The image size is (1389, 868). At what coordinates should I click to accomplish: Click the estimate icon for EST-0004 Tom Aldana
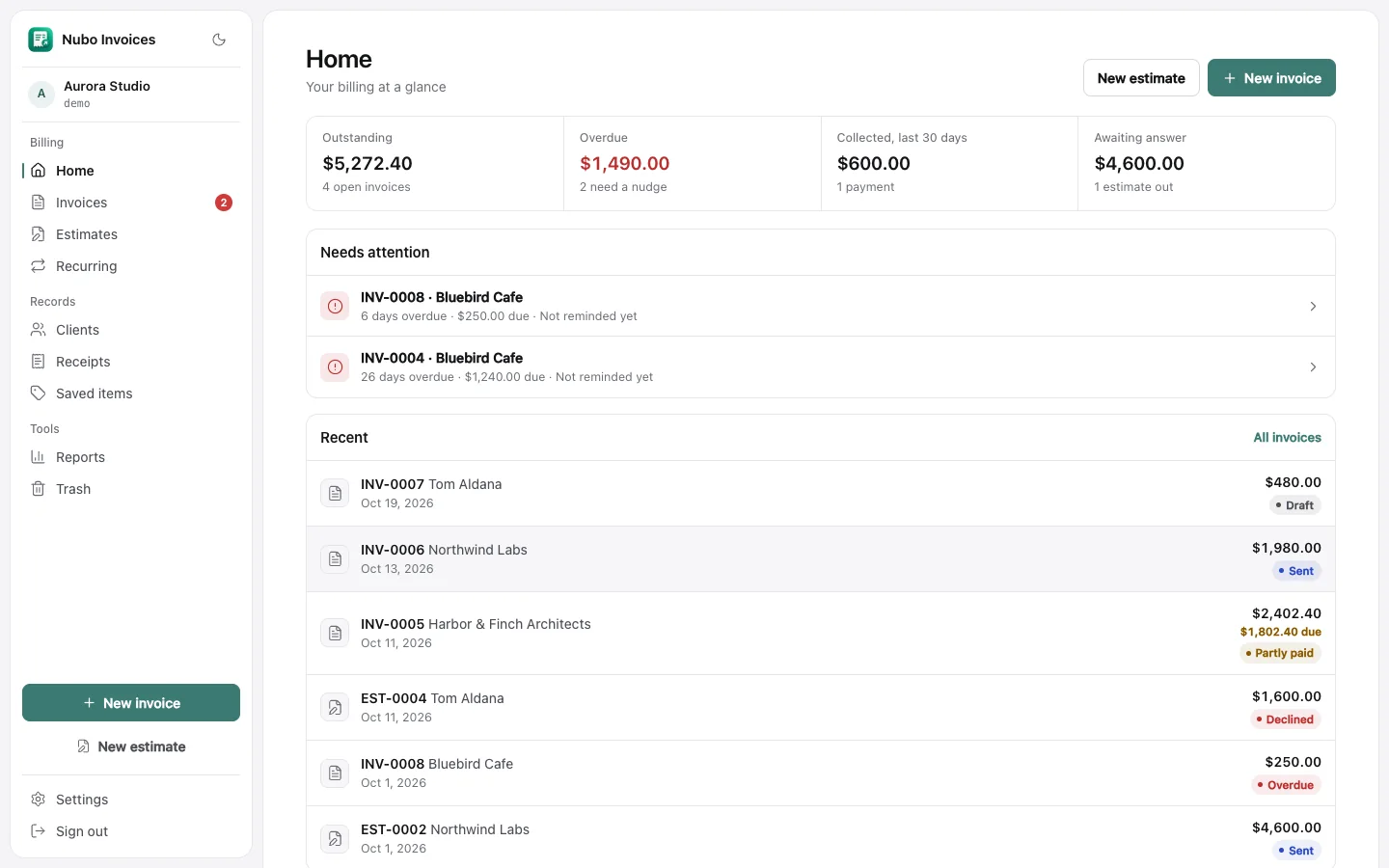point(335,708)
